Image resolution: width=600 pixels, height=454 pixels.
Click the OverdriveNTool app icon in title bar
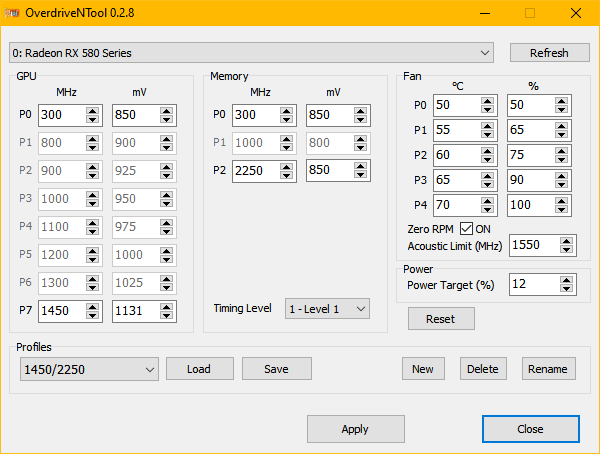12,13
